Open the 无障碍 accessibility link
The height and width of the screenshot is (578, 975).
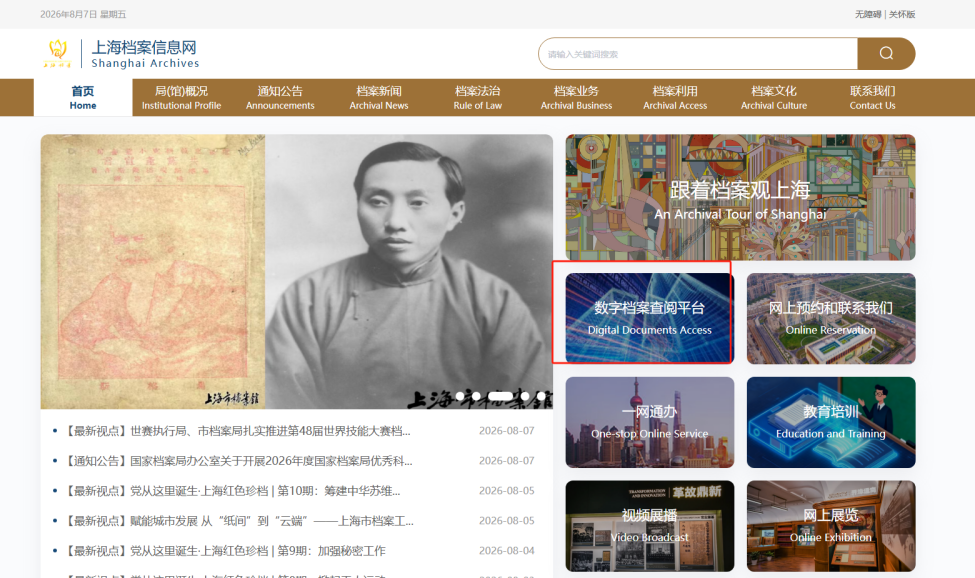coord(867,14)
